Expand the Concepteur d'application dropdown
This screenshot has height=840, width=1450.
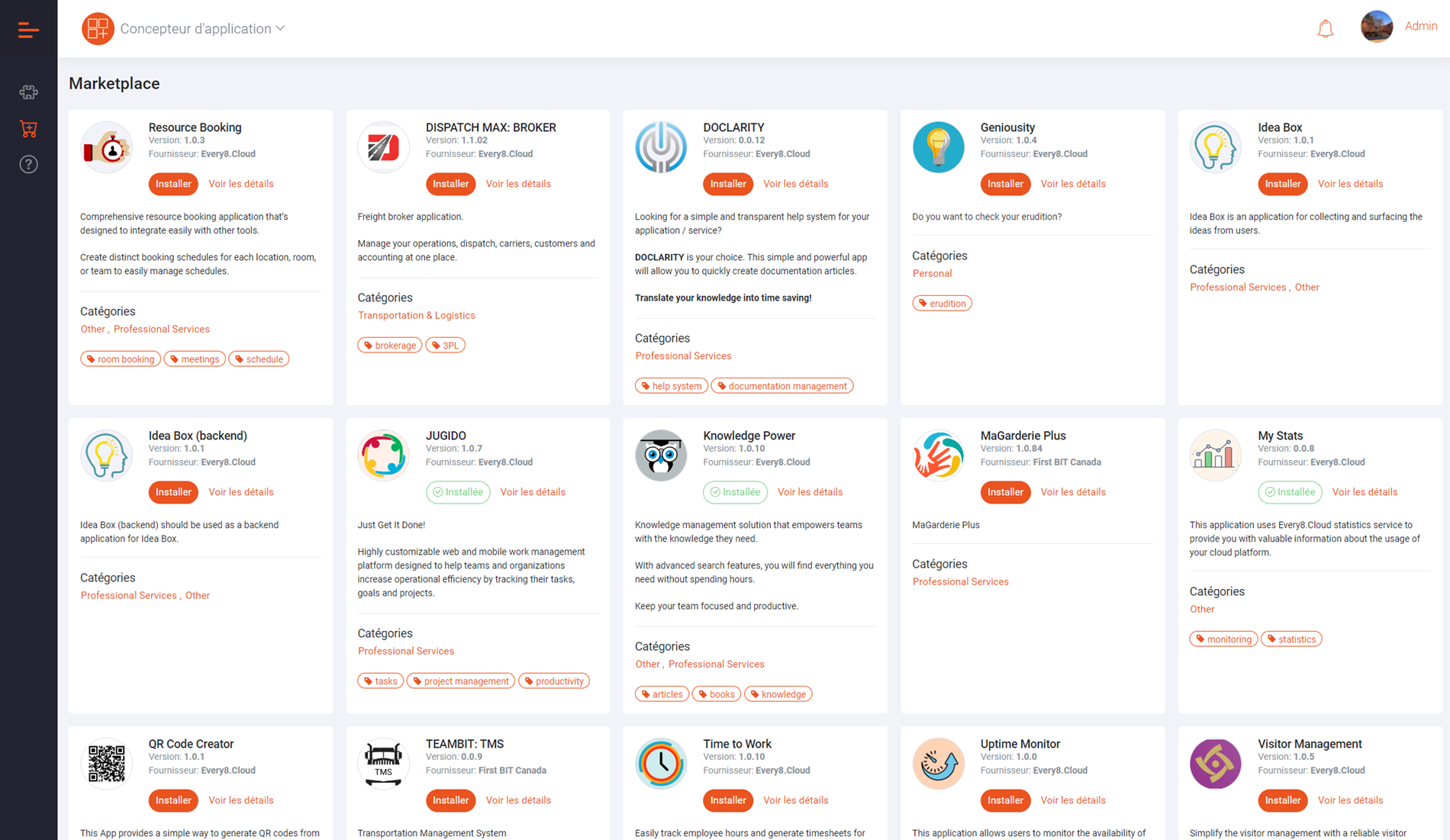(x=280, y=28)
